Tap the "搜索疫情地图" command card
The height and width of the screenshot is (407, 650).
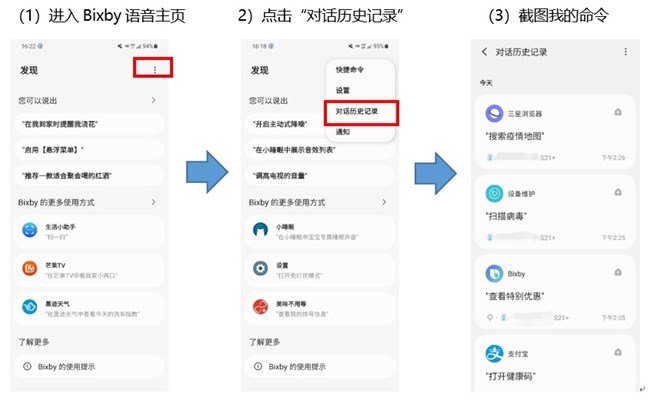click(555, 132)
